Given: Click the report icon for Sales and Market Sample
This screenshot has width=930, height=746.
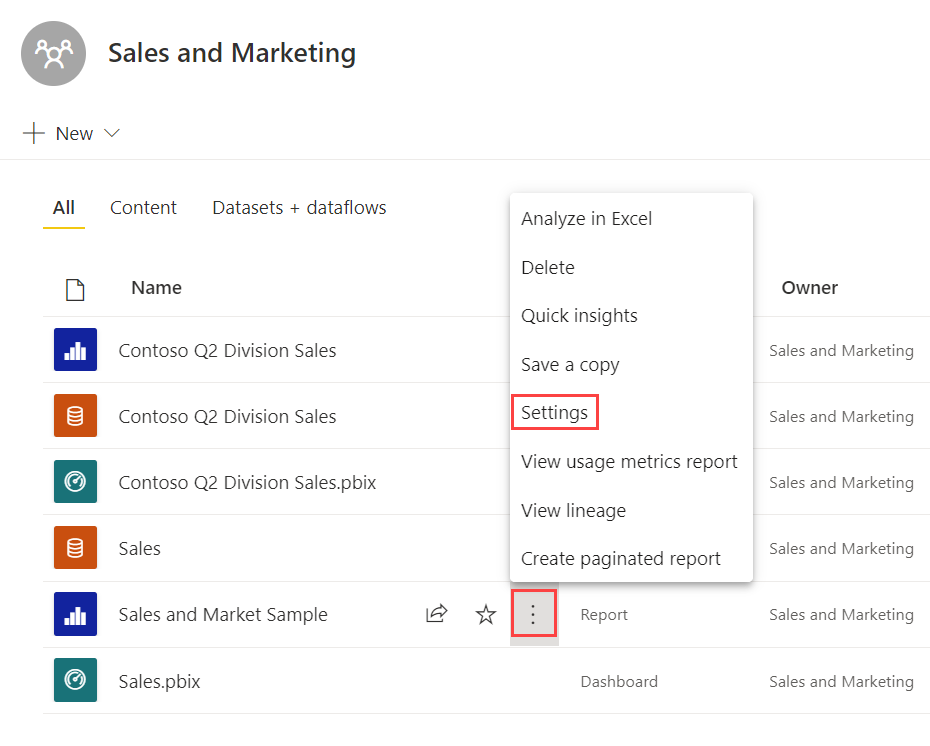Looking at the screenshot, I should point(75,614).
